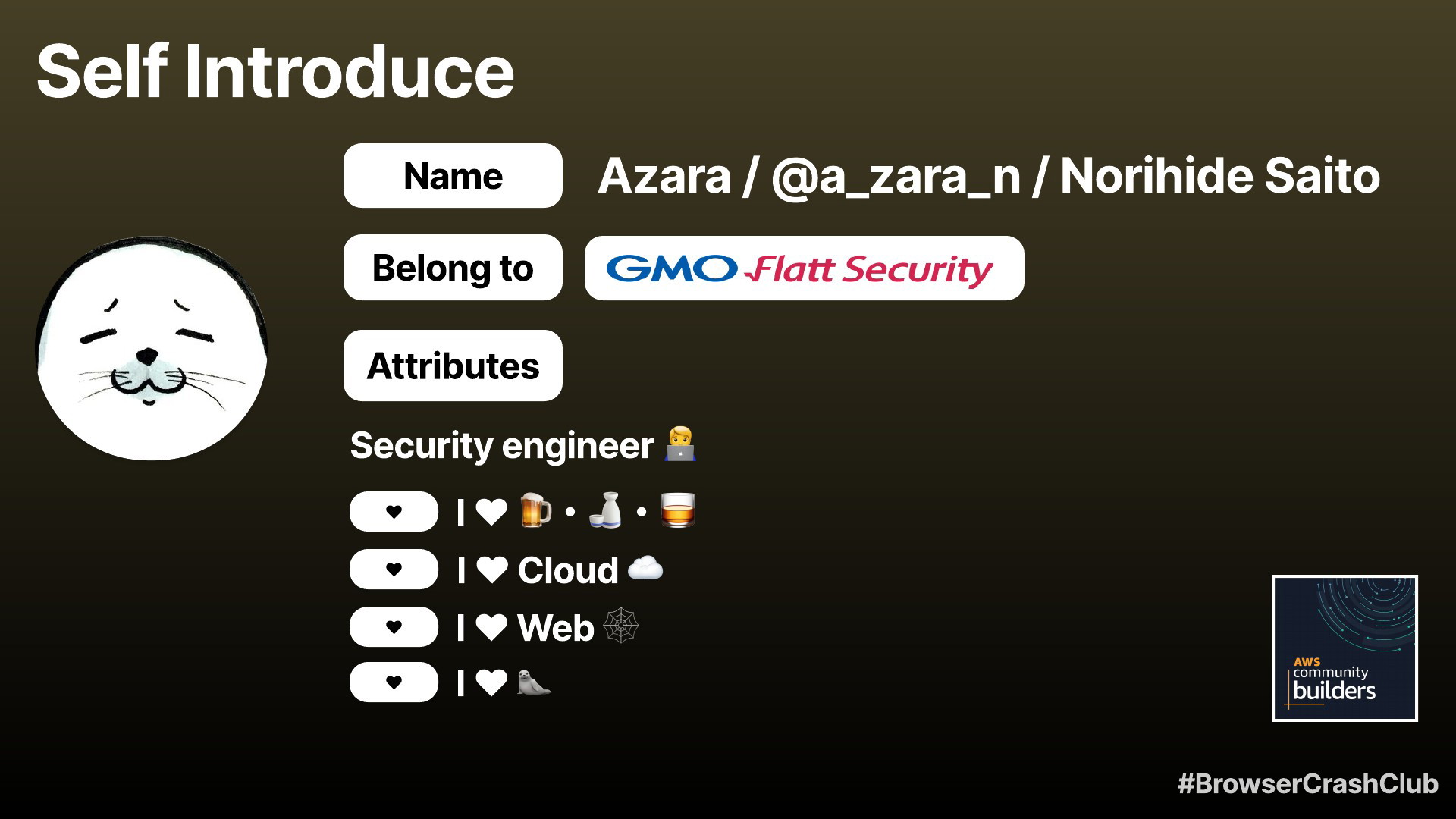Click the heart pill beside drinks row
The width and height of the screenshot is (1456, 819).
[x=394, y=512]
